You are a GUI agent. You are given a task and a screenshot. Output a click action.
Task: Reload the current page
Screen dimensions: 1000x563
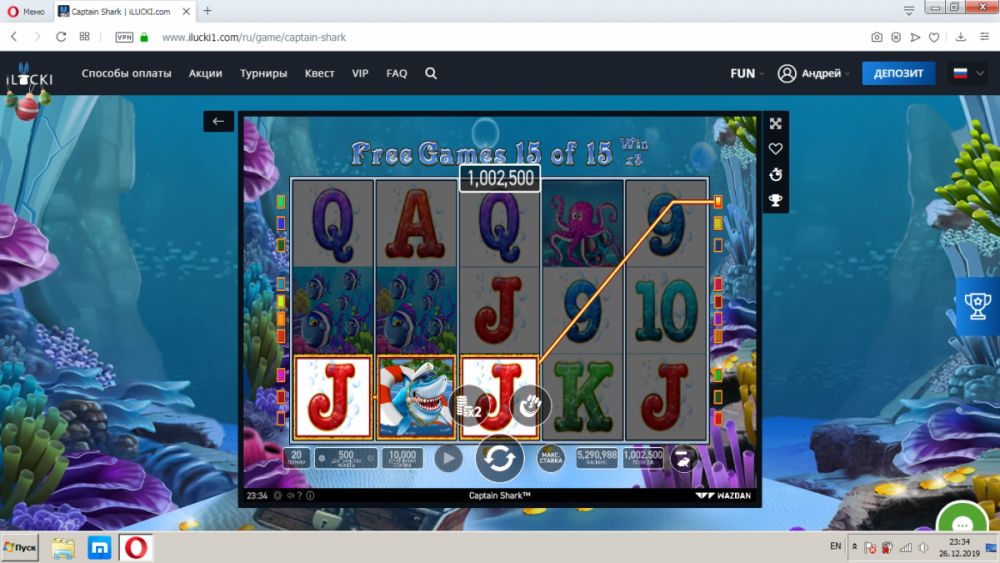pyautogui.click(x=61, y=37)
